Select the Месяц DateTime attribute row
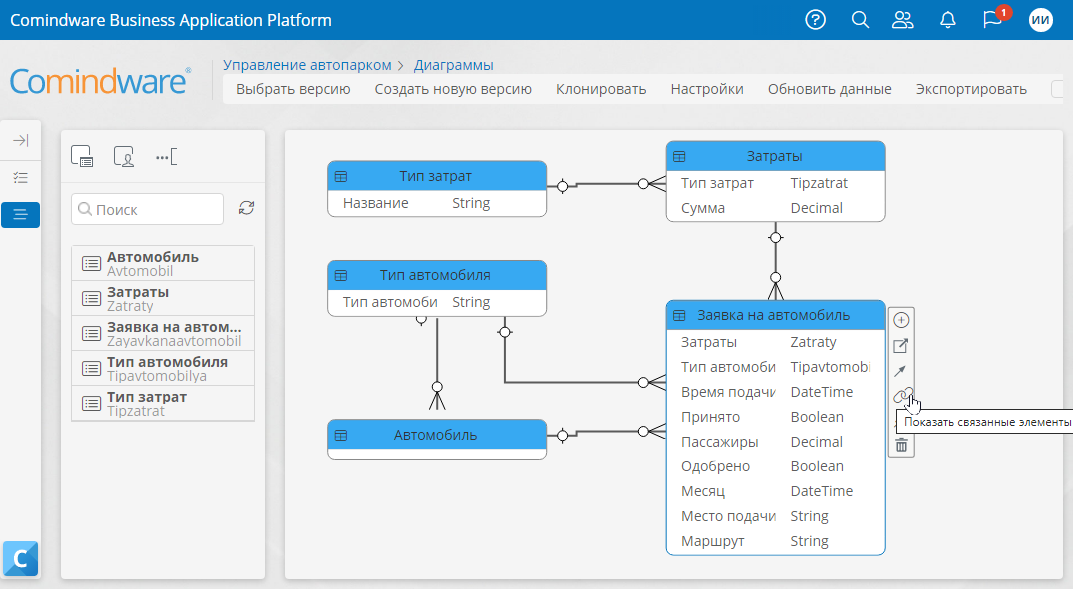This screenshot has width=1073, height=589. coord(775,491)
